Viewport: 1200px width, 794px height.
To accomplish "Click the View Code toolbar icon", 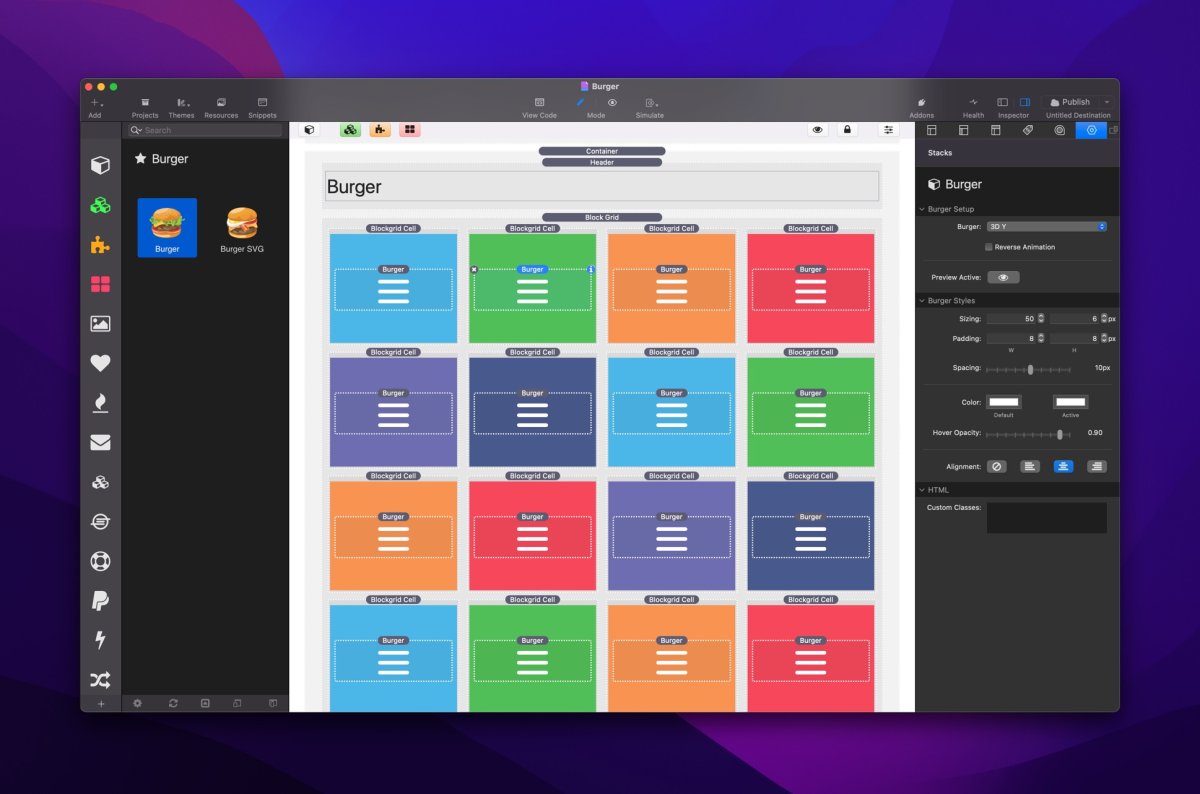I will [539, 107].
